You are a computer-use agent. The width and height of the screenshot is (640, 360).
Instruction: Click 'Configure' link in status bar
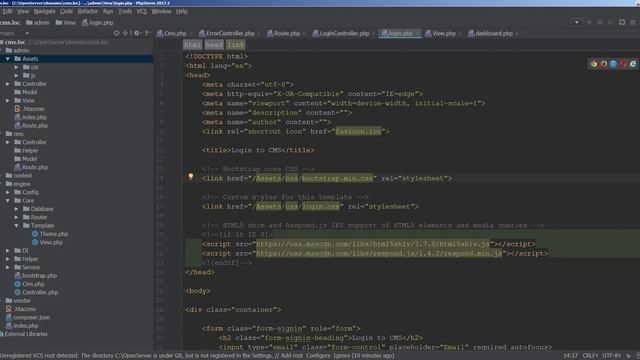pyautogui.click(x=318, y=356)
